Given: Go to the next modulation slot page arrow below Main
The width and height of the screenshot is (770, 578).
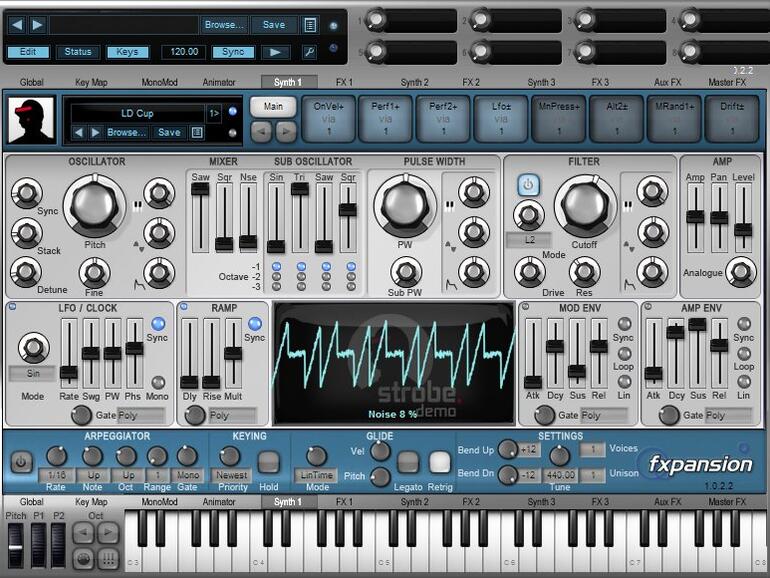Looking at the screenshot, I should click(x=286, y=132).
